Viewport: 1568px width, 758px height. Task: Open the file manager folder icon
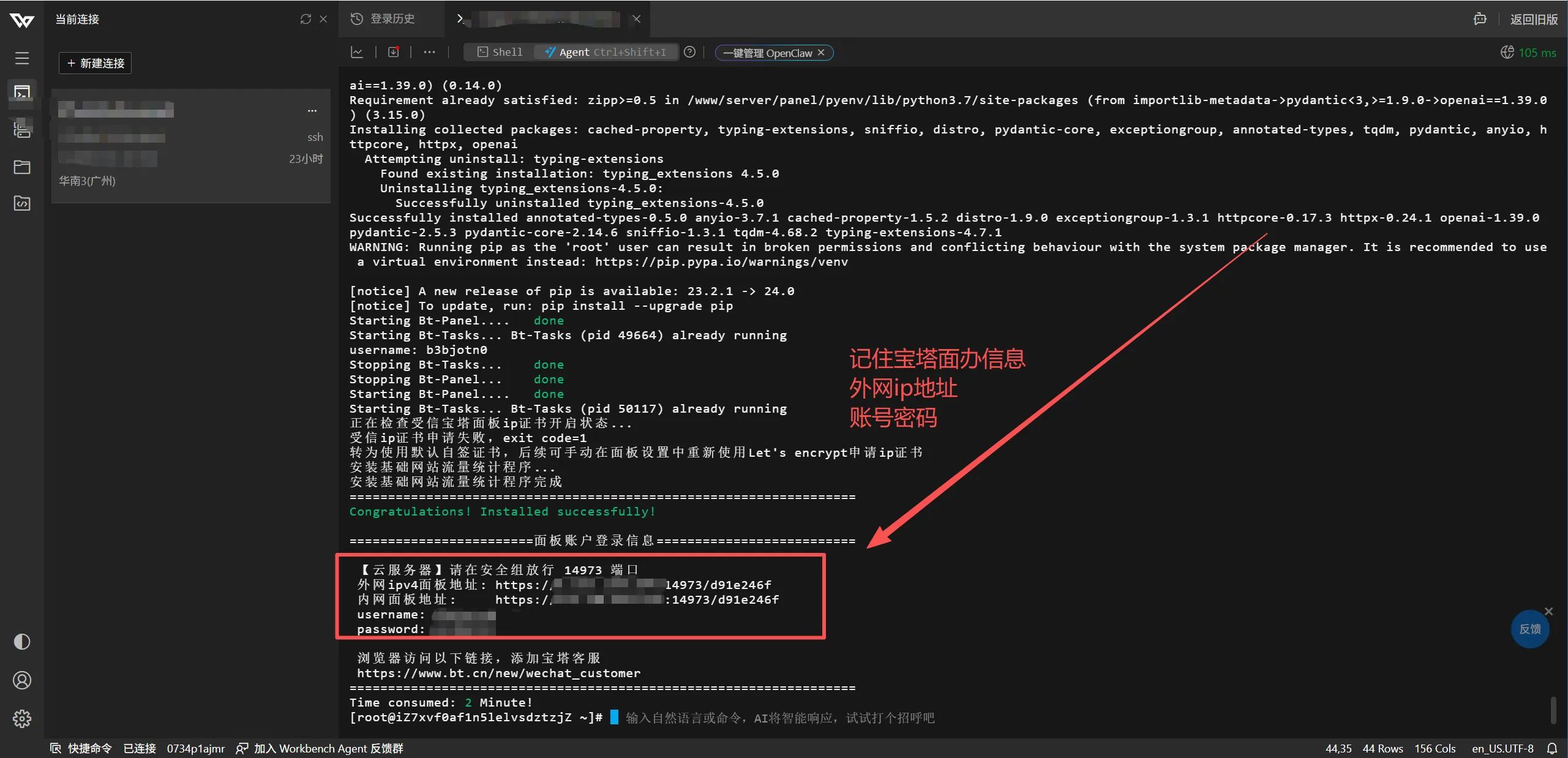(22, 167)
